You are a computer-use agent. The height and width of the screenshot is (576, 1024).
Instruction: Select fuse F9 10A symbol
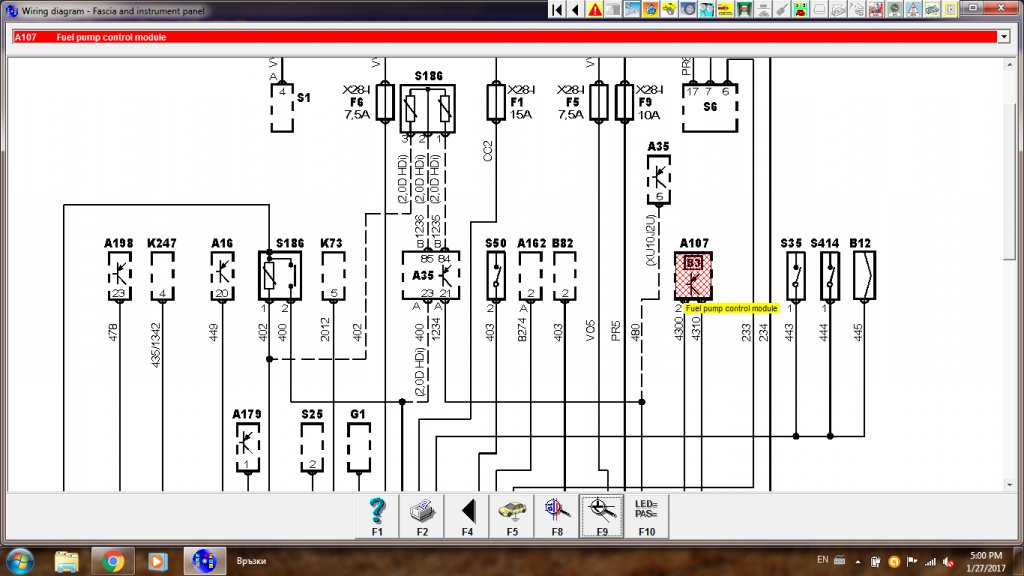coord(624,102)
